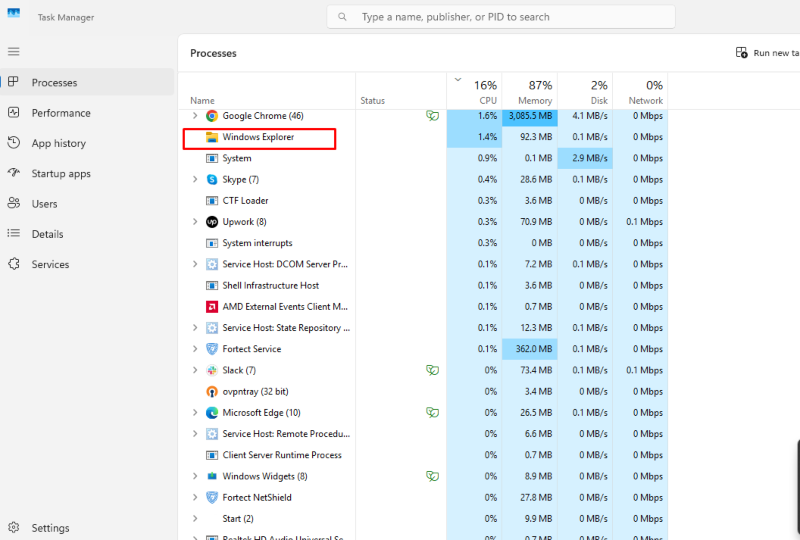Click the Fortect Service shield icon
This screenshot has height=540, width=800.
(x=212, y=349)
